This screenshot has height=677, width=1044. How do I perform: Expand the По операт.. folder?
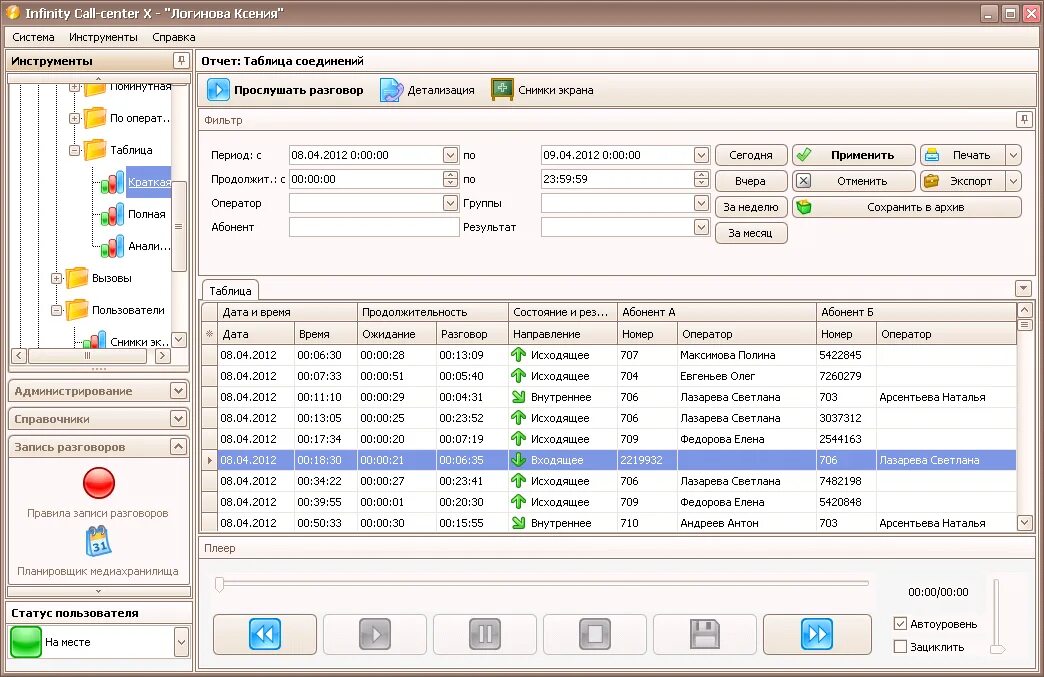pos(75,118)
